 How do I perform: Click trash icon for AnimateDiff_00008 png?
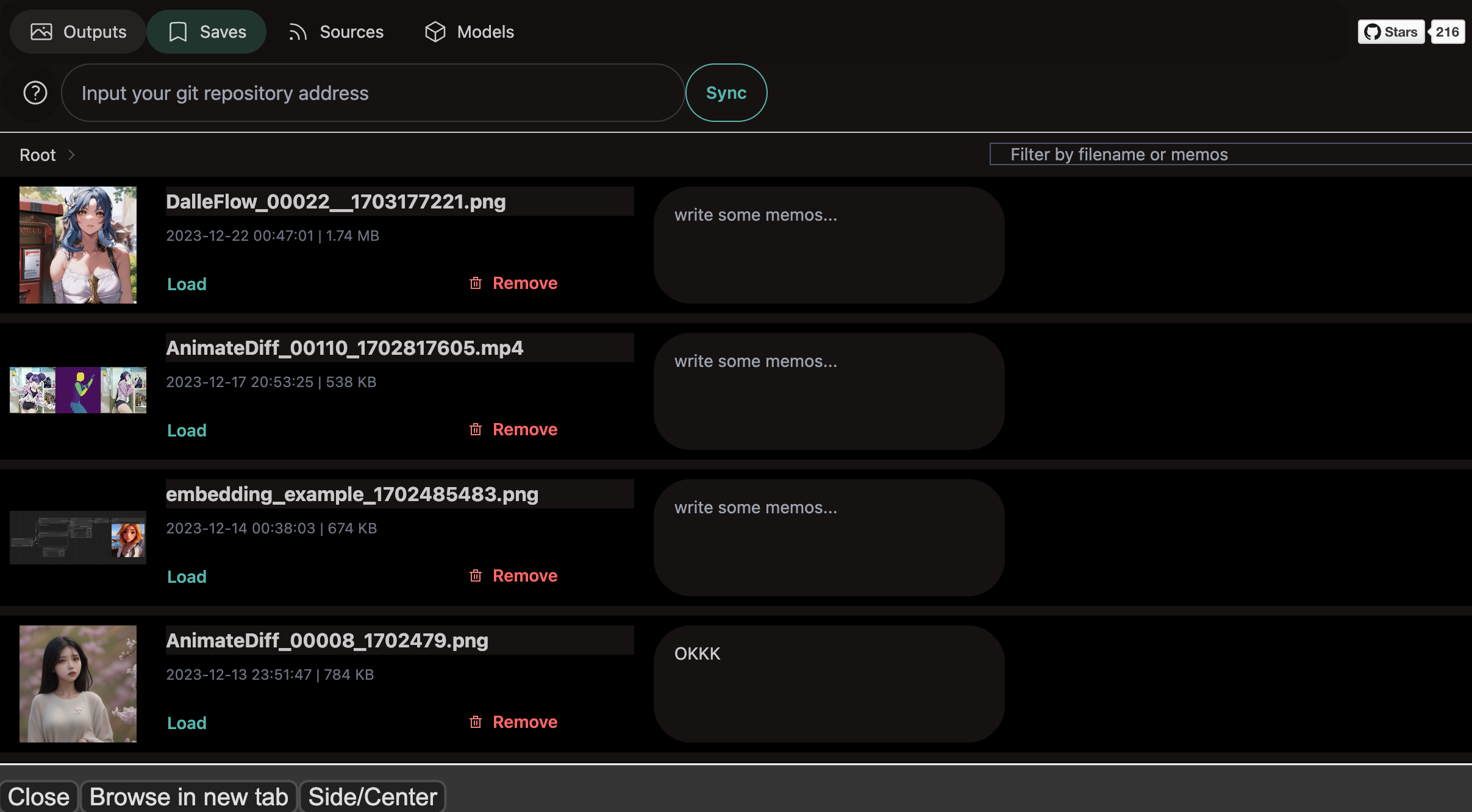(x=476, y=722)
